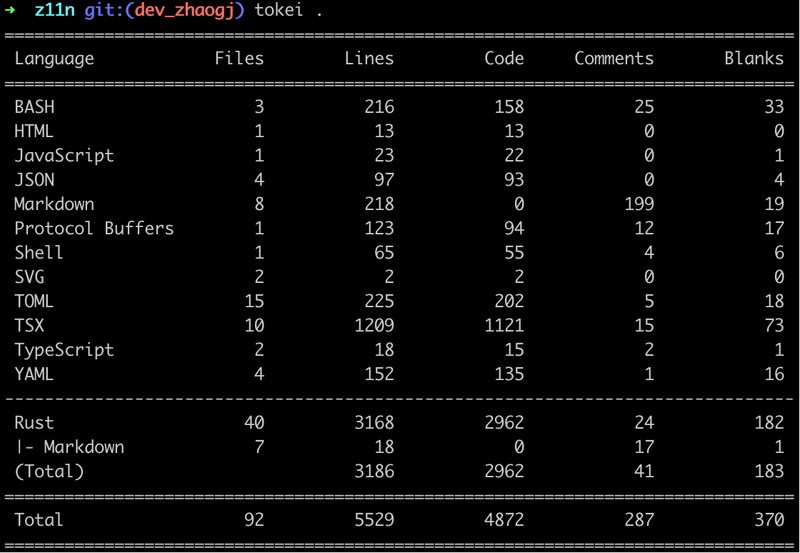Viewport: 800px width, 553px height.
Task: Click JSON lines value 97
Action: coord(384,180)
